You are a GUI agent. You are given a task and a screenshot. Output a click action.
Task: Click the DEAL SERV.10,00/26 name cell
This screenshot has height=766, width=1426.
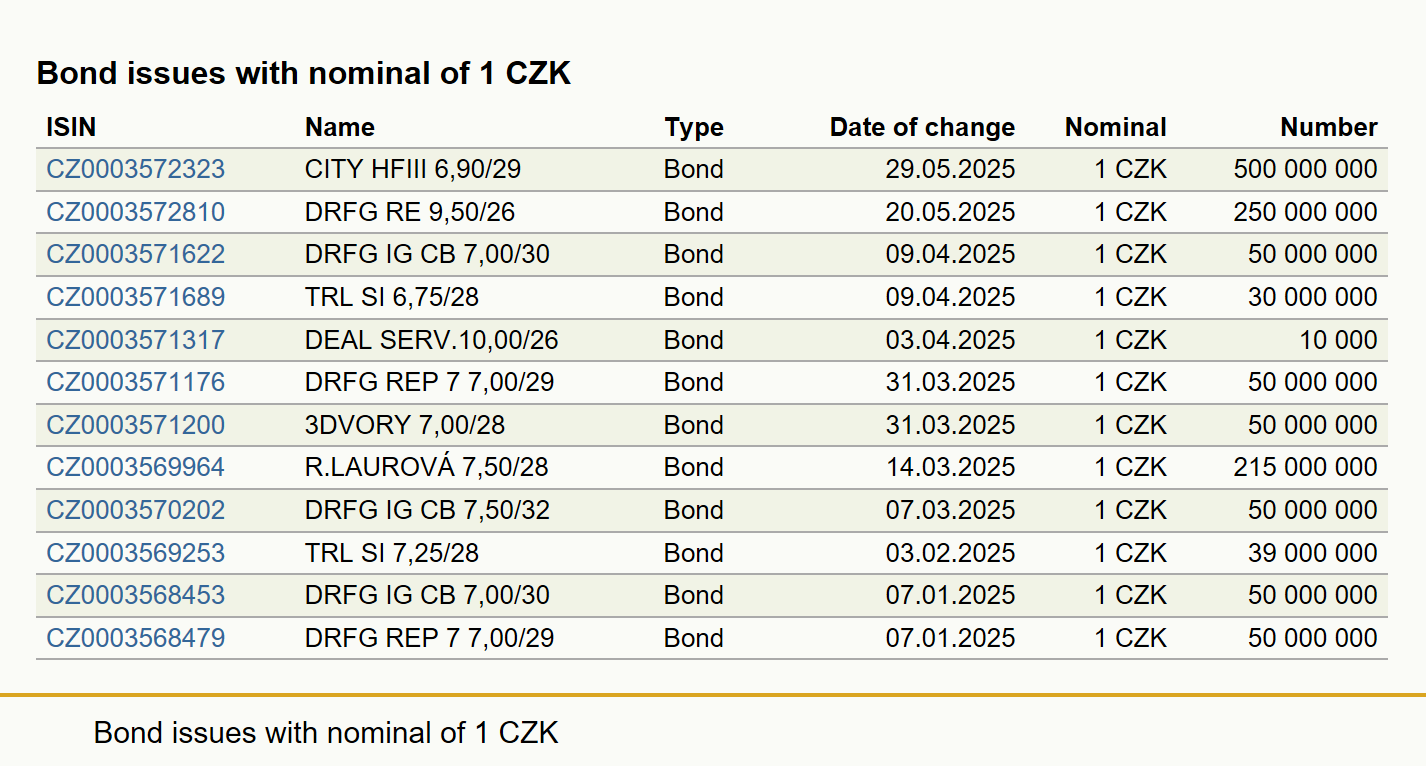[432, 340]
